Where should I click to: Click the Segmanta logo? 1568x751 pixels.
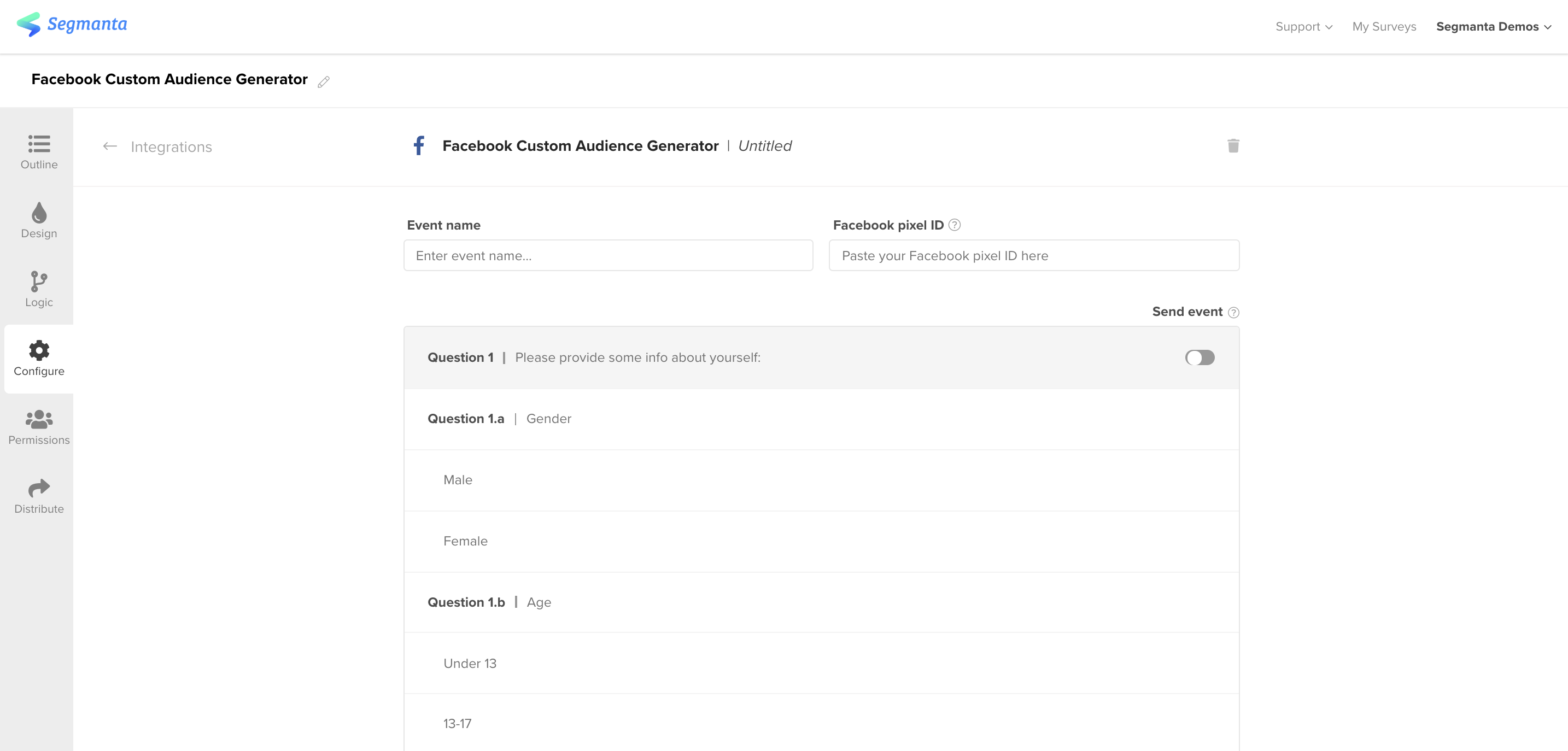click(72, 25)
